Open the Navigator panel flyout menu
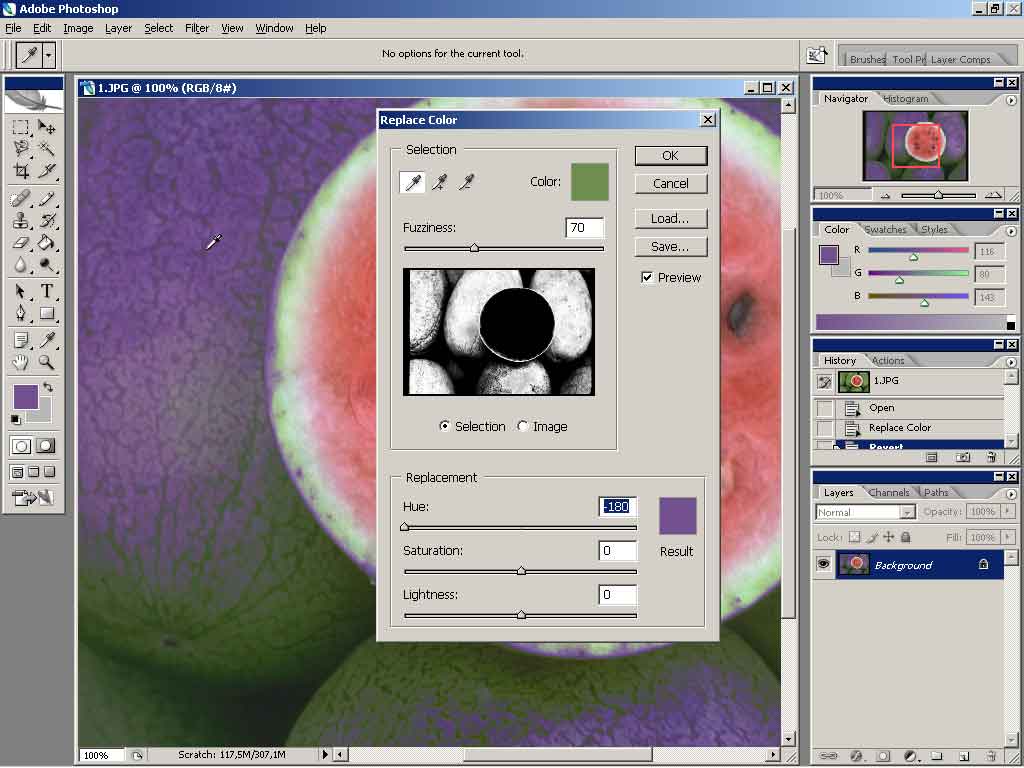Screen dimensions: 1024x768 [1011, 100]
